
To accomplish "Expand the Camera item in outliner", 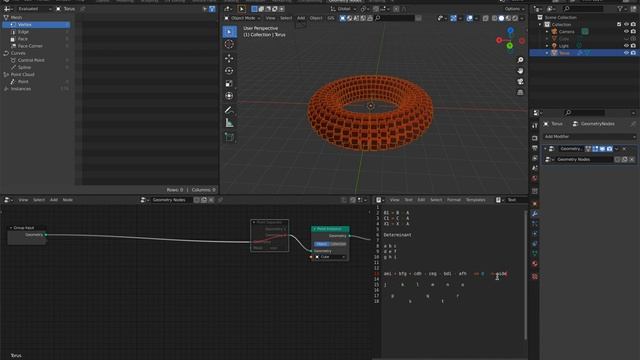I will pyautogui.click(x=547, y=32).
